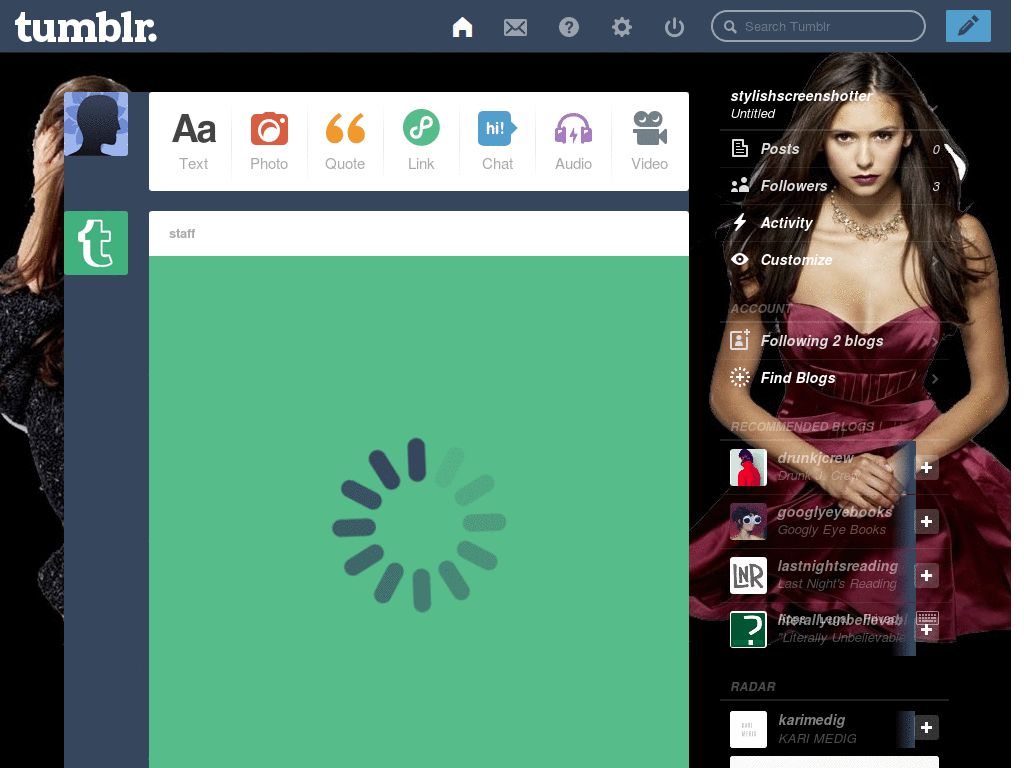1024x768 pixels.
Task: Open the settings gear icon
Action: click(622, 27)
